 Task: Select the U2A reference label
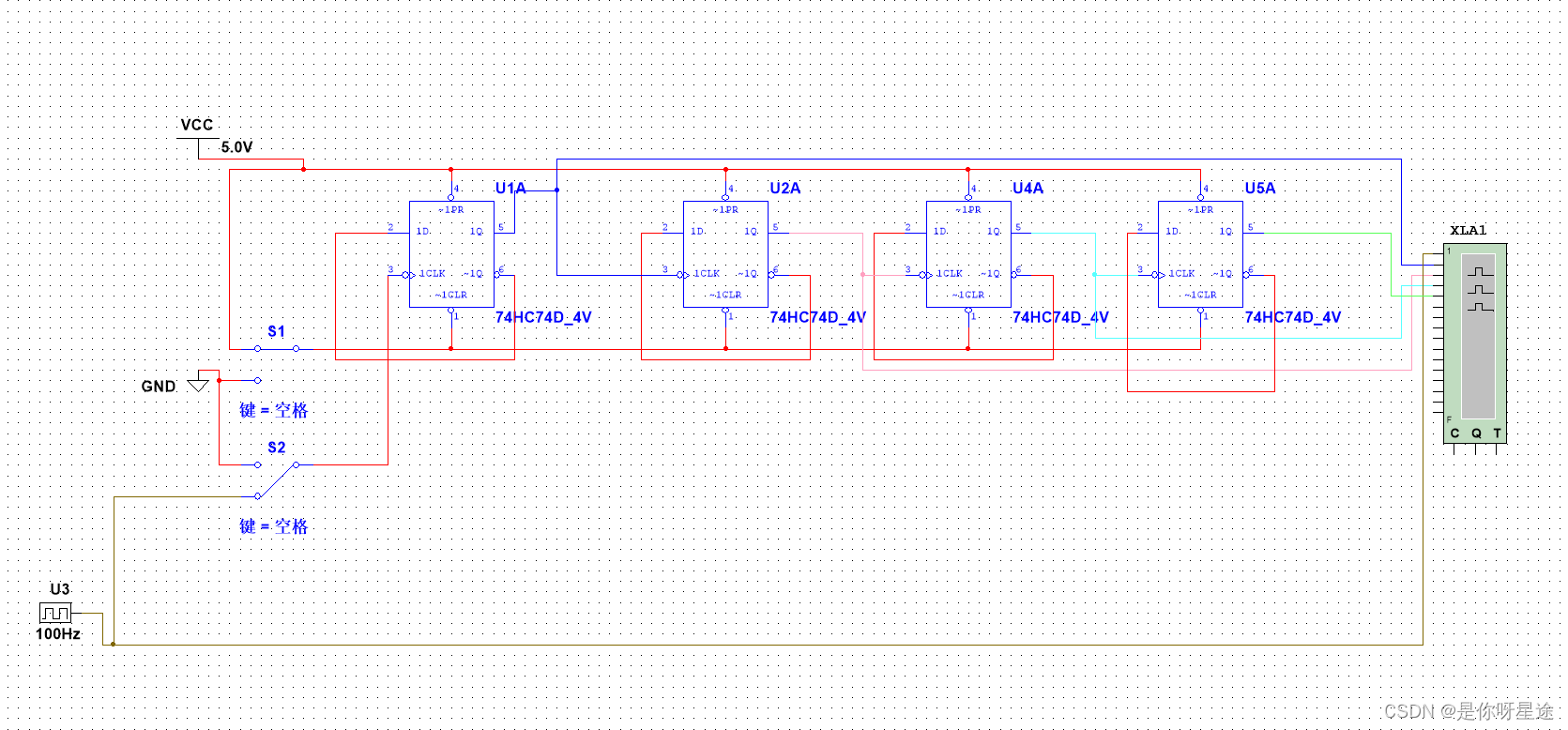(785, 188)
